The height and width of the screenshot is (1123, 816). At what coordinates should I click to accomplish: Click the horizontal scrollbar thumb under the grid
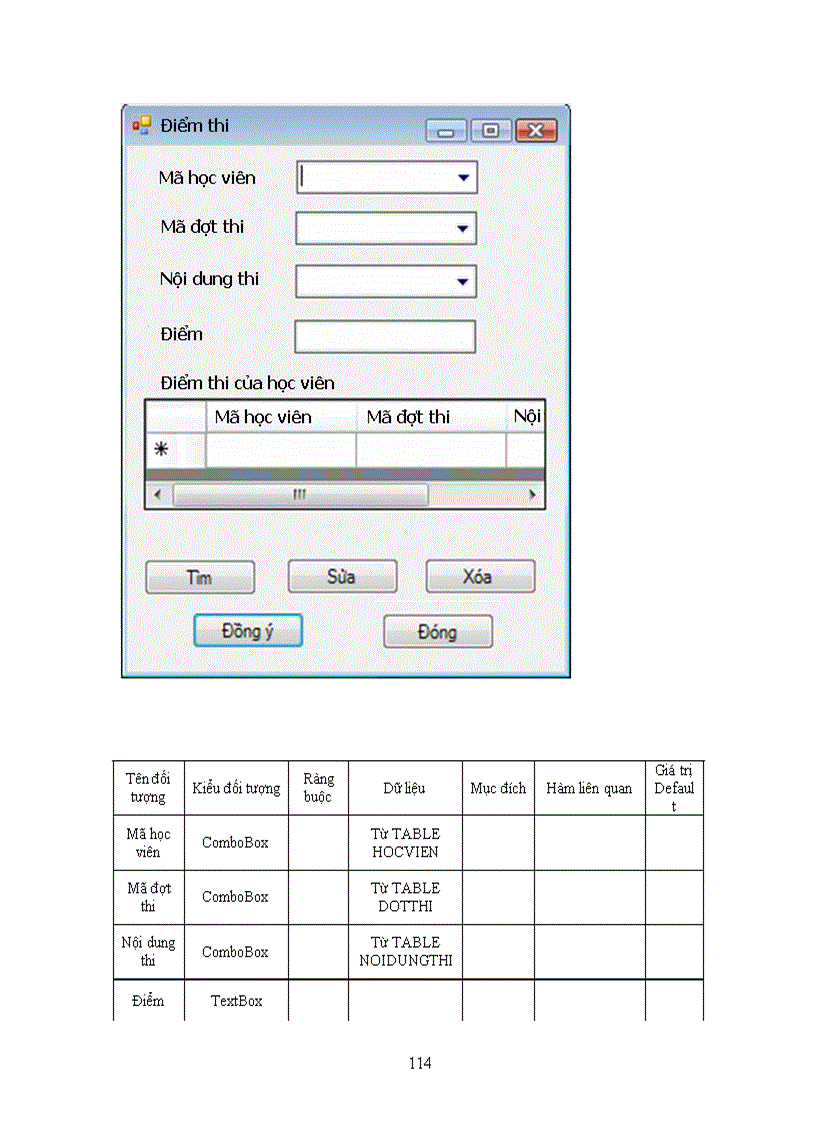tap(300, 494)
